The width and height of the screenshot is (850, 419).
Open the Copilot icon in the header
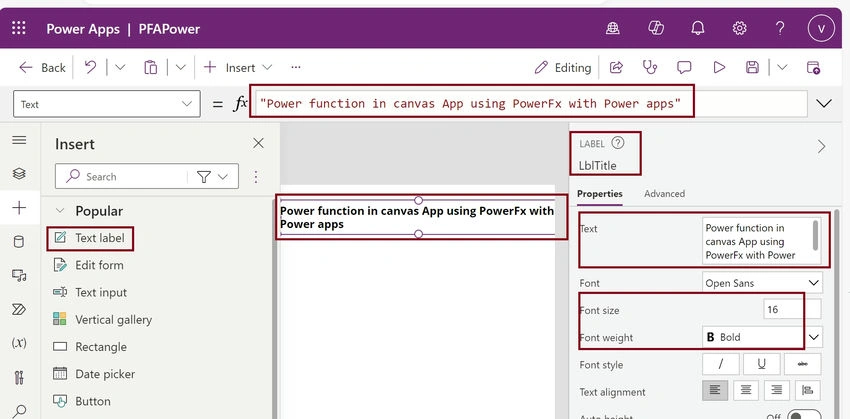pyautogui.click(x=656, y=28)
